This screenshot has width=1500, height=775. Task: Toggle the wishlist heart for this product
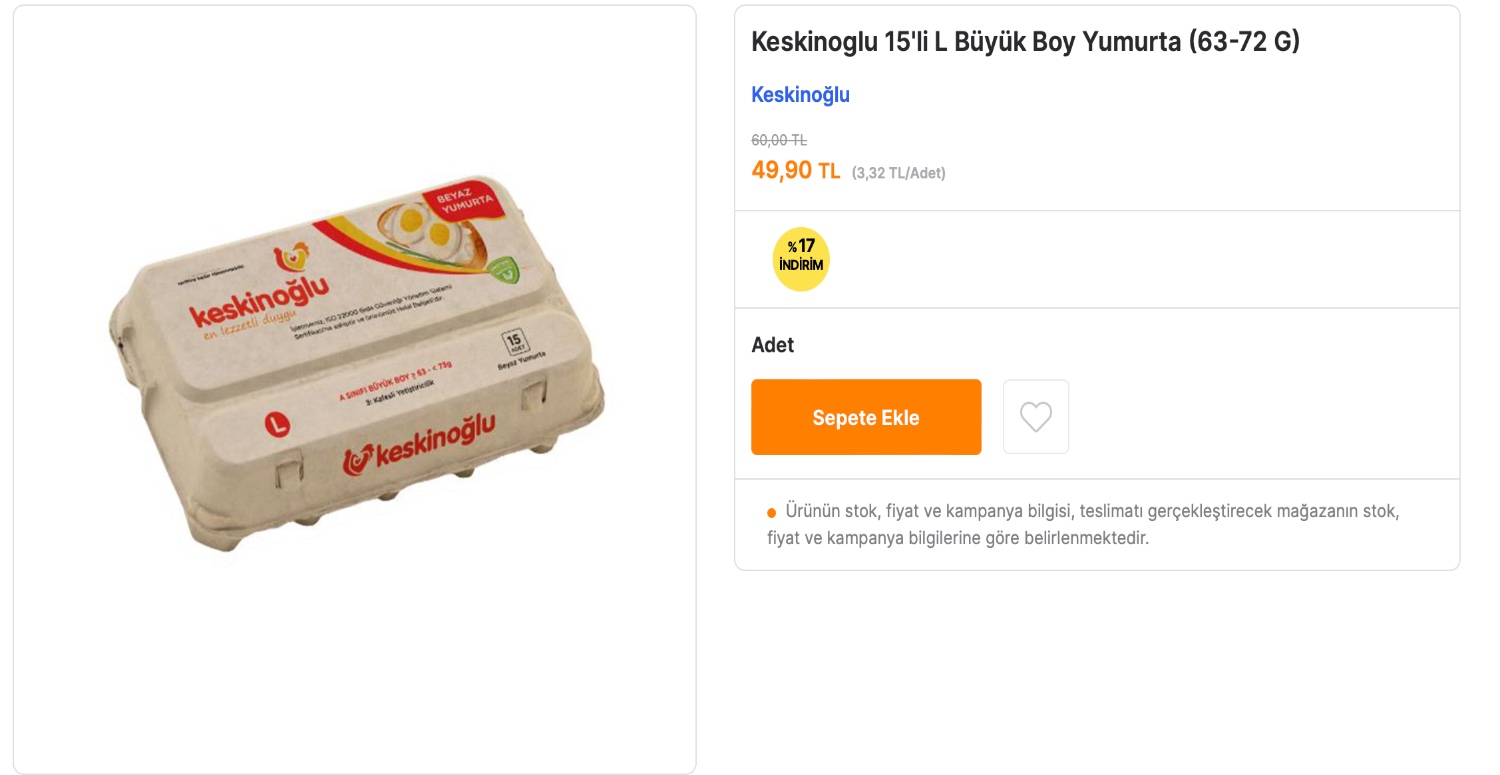tap(1036, 416)
